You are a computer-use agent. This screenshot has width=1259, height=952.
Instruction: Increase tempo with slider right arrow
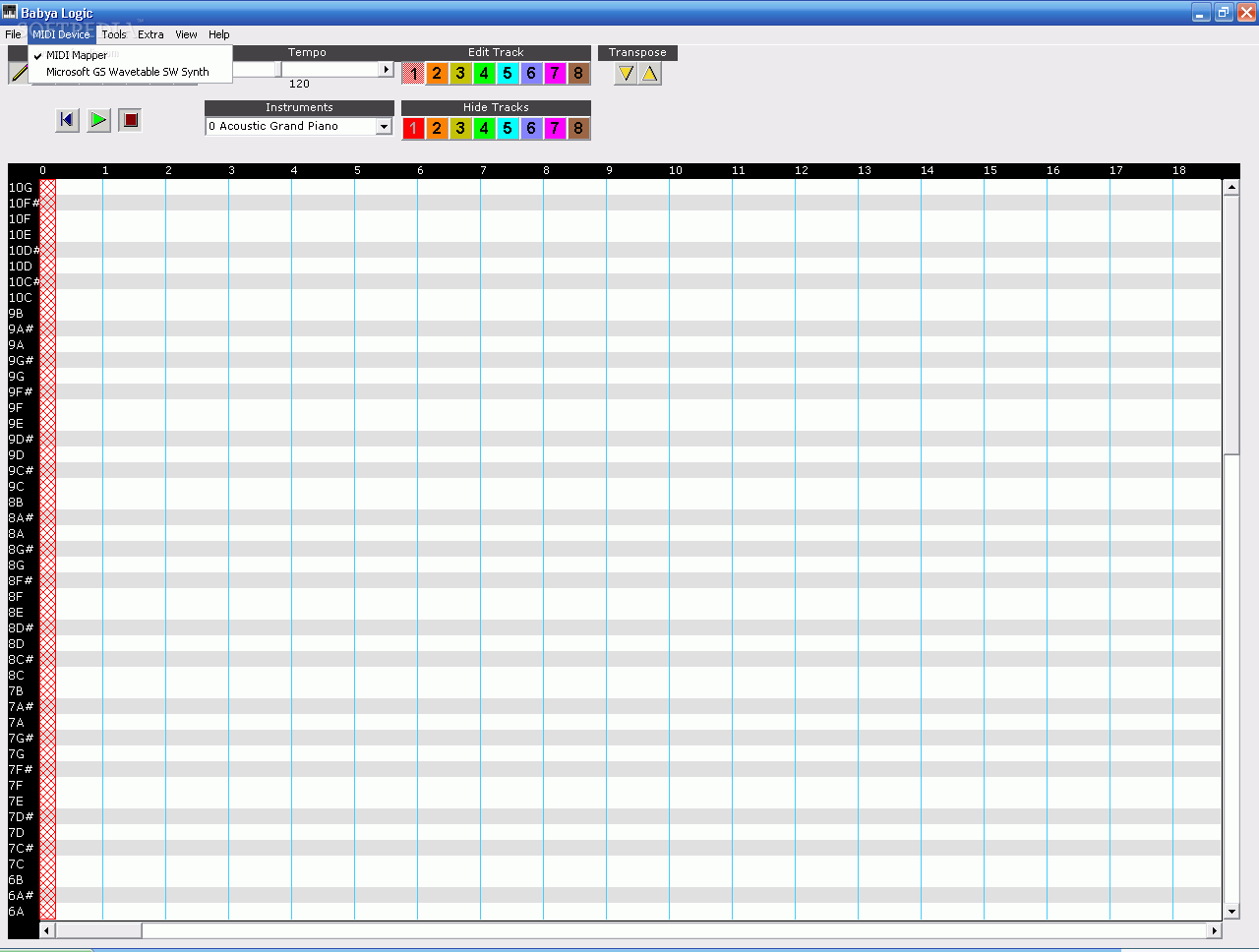[x=386, y=70]
